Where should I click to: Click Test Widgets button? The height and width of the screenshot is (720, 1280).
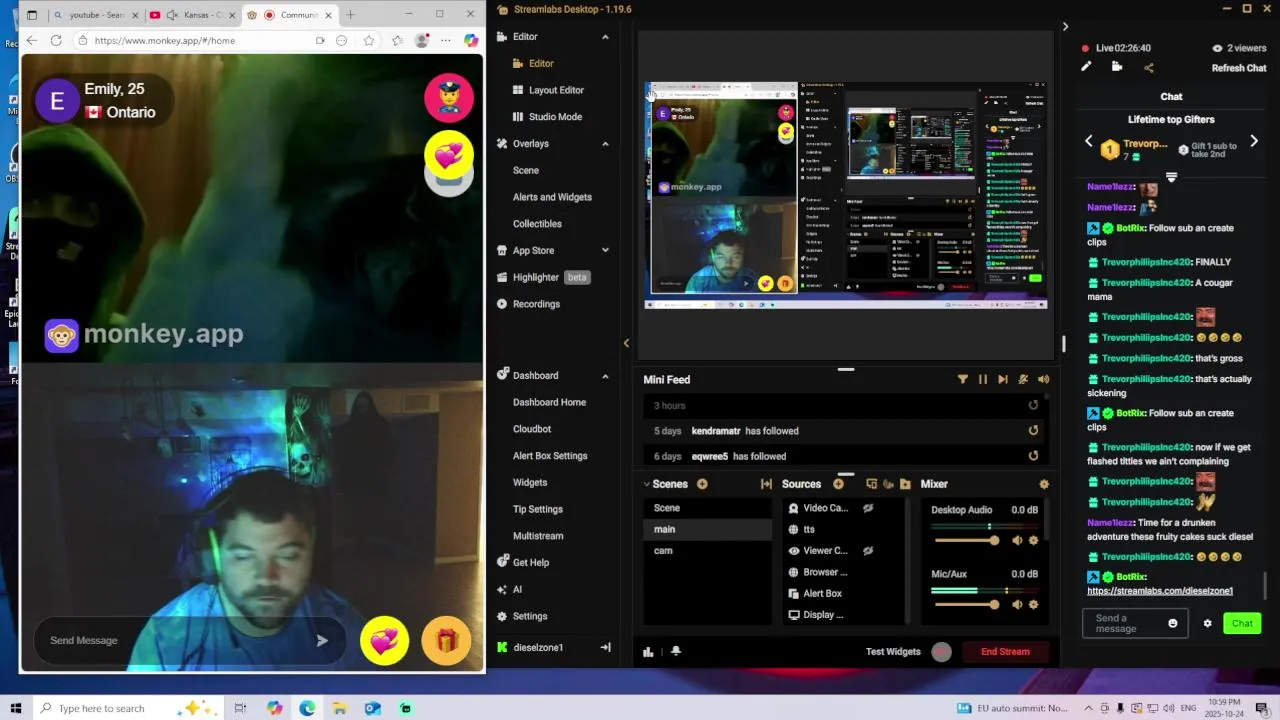[893, 652]
